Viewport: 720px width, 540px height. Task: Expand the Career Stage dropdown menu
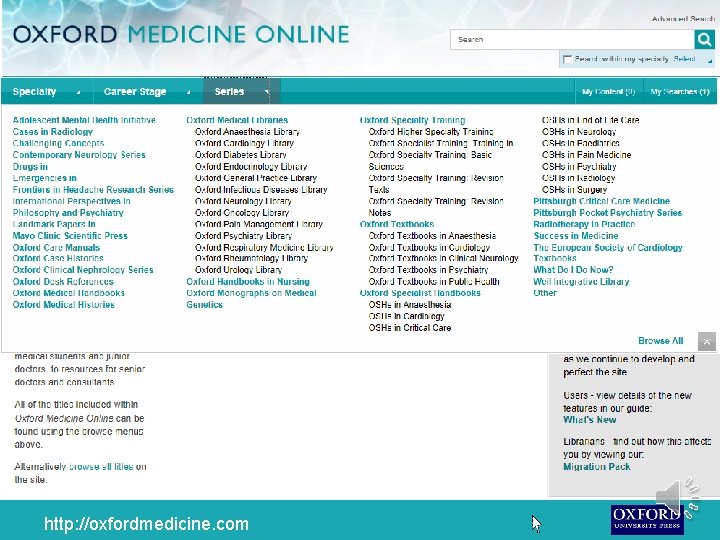click(148, 92)
